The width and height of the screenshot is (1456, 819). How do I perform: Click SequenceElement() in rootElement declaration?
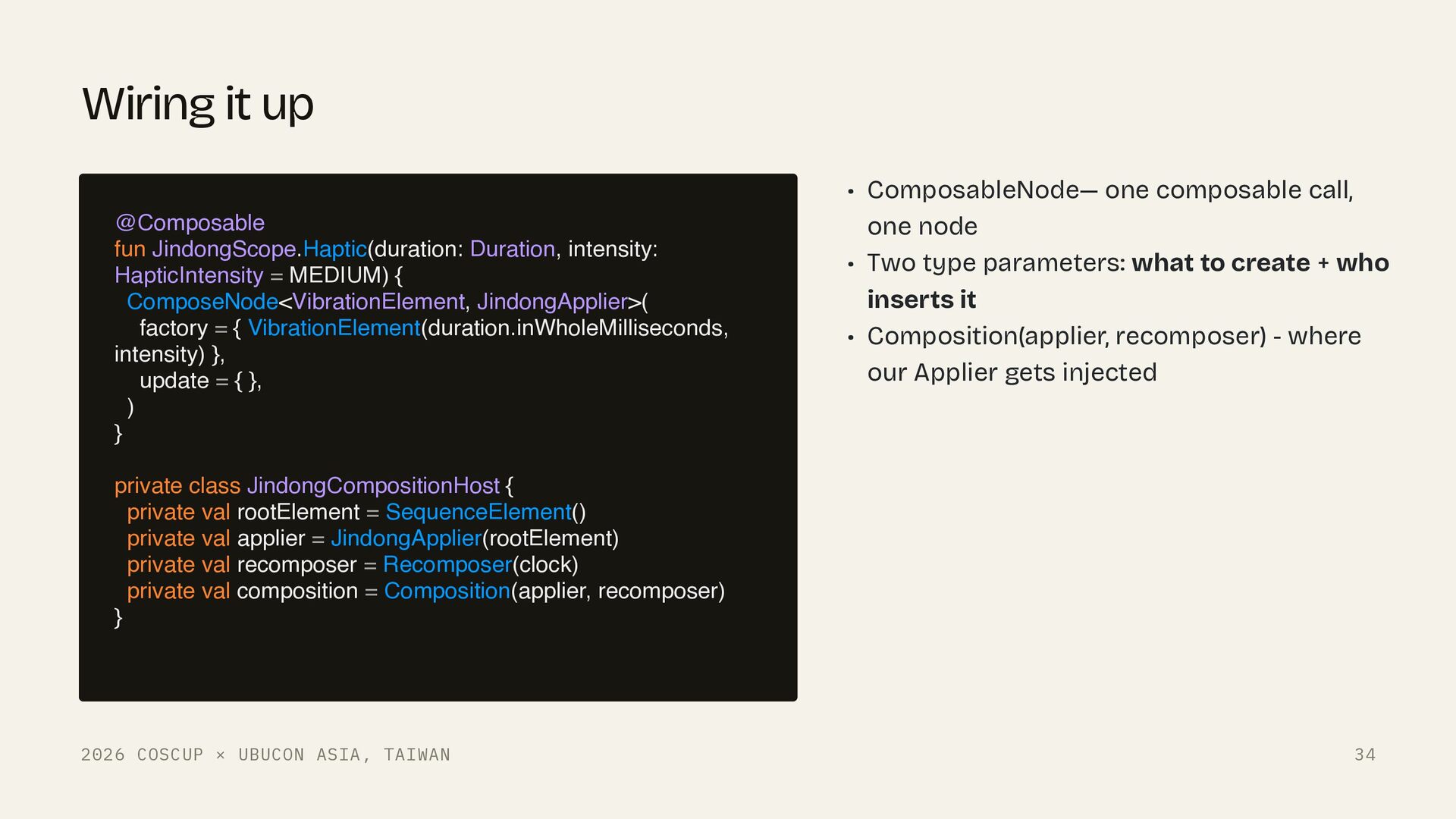click(485, 512)
